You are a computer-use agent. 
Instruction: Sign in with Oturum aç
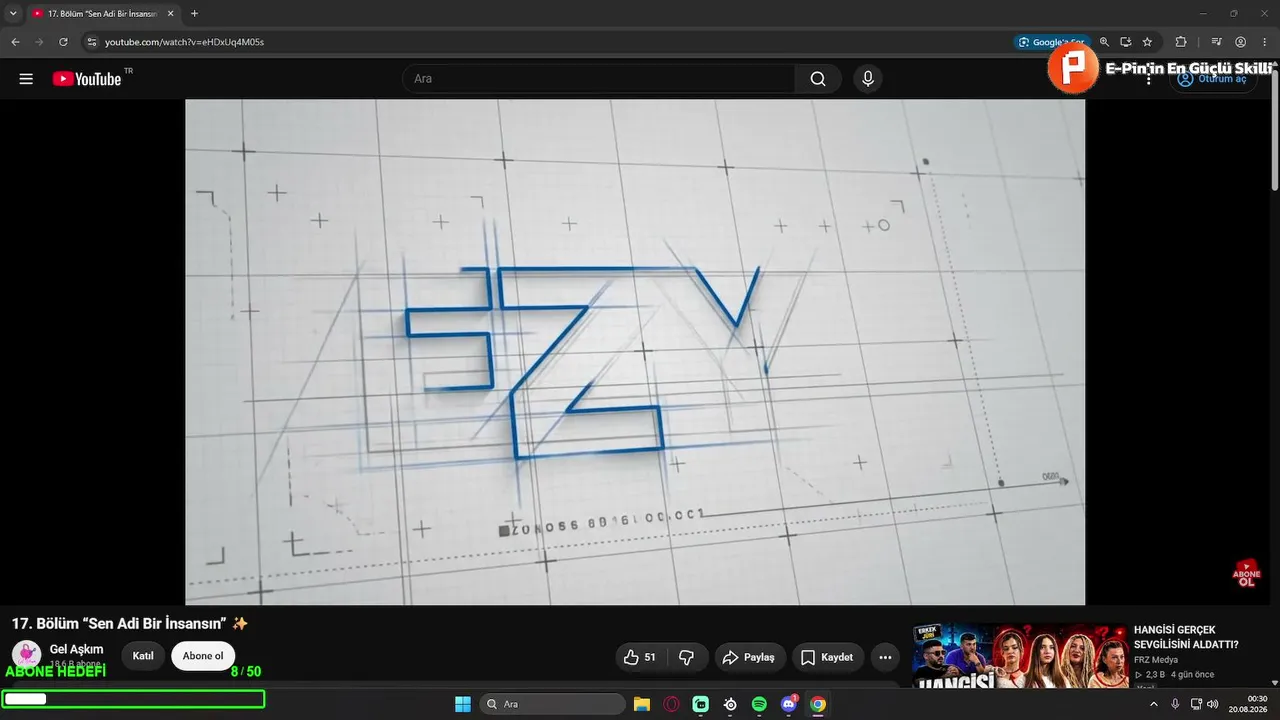coord(1212,79)
